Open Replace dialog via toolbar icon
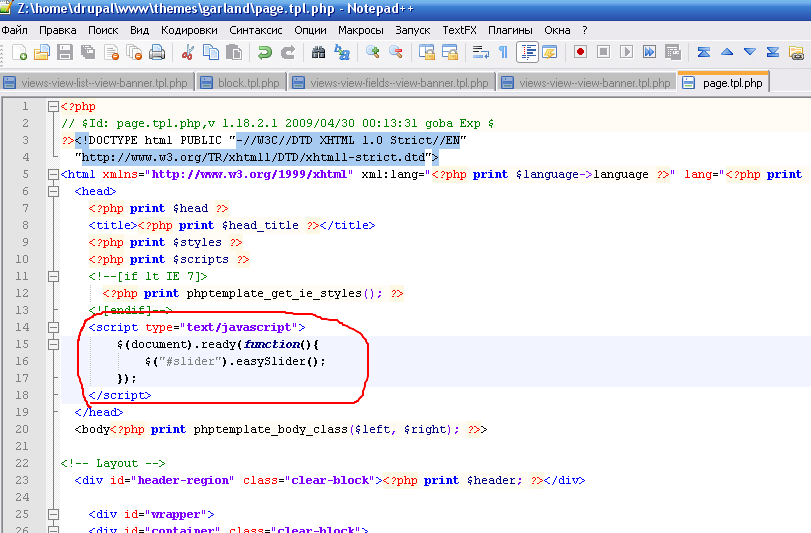811x533 pixels. point(342,52)
